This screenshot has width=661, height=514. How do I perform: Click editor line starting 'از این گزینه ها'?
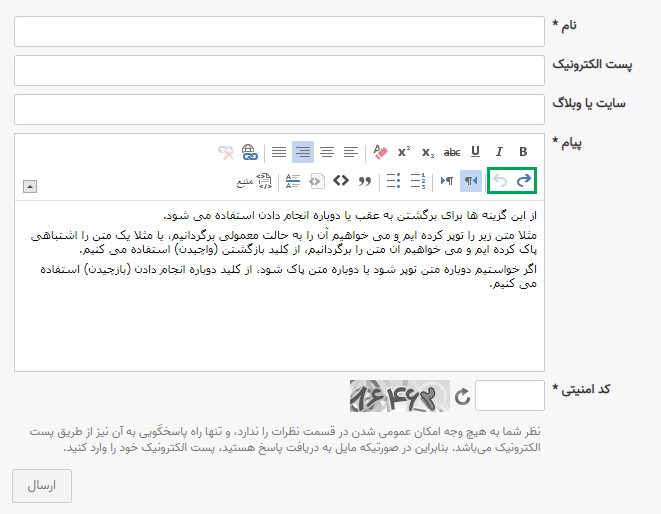click(x=350, y=215)
